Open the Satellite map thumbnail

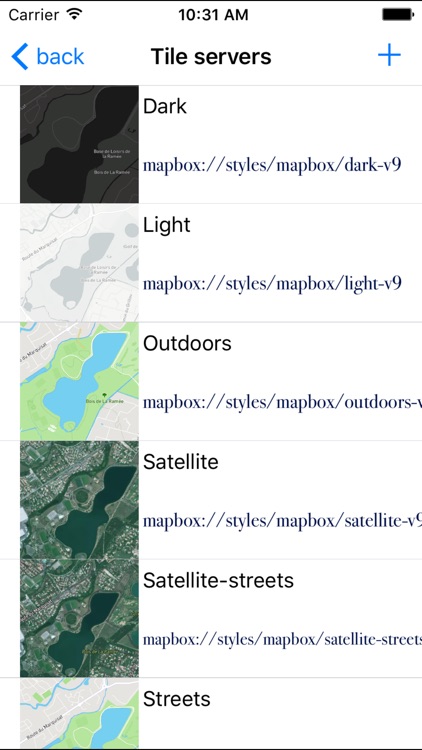(x=79, y=500)
